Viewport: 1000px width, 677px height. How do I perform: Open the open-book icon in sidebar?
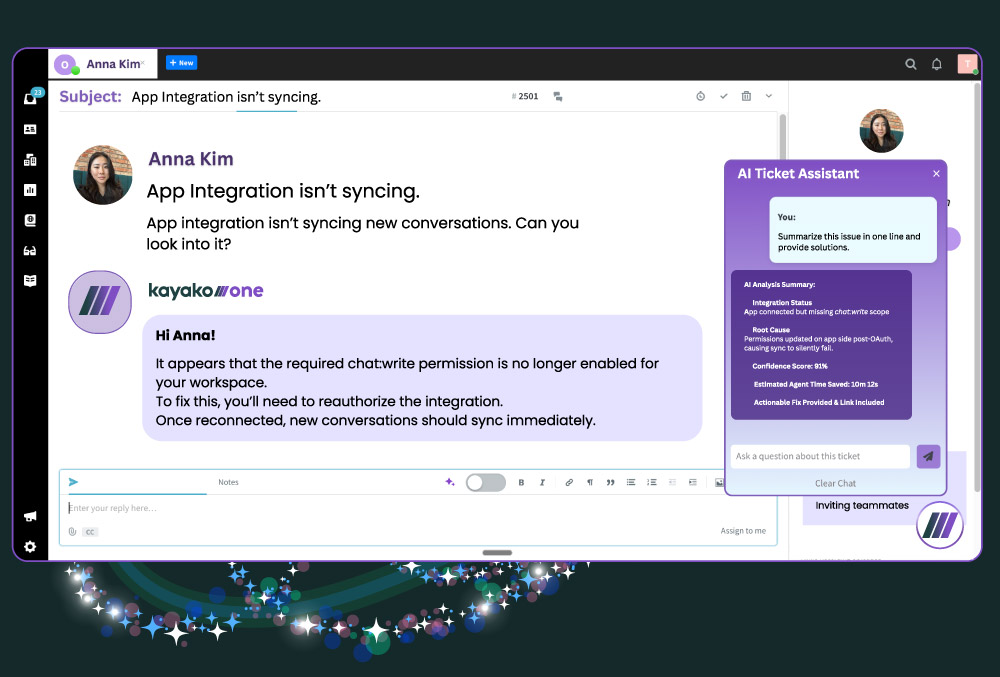30,280
